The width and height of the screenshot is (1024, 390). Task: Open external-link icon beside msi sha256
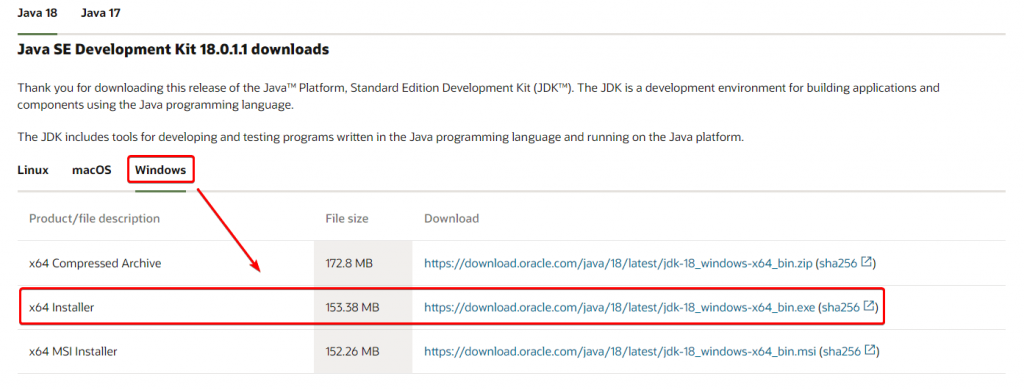pyautogui.click(x=869, y=350)
